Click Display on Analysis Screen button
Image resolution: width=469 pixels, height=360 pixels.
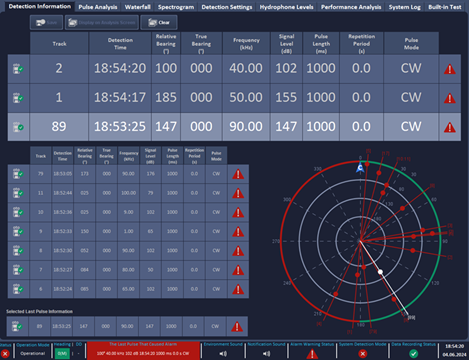point(102,23)
